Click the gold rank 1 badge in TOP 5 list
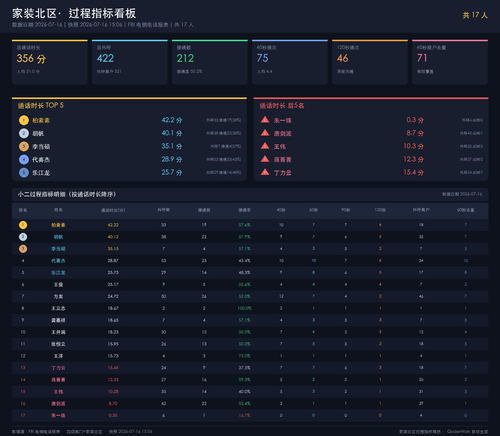This screenshot has width=500, height=436. pos(24,120)
